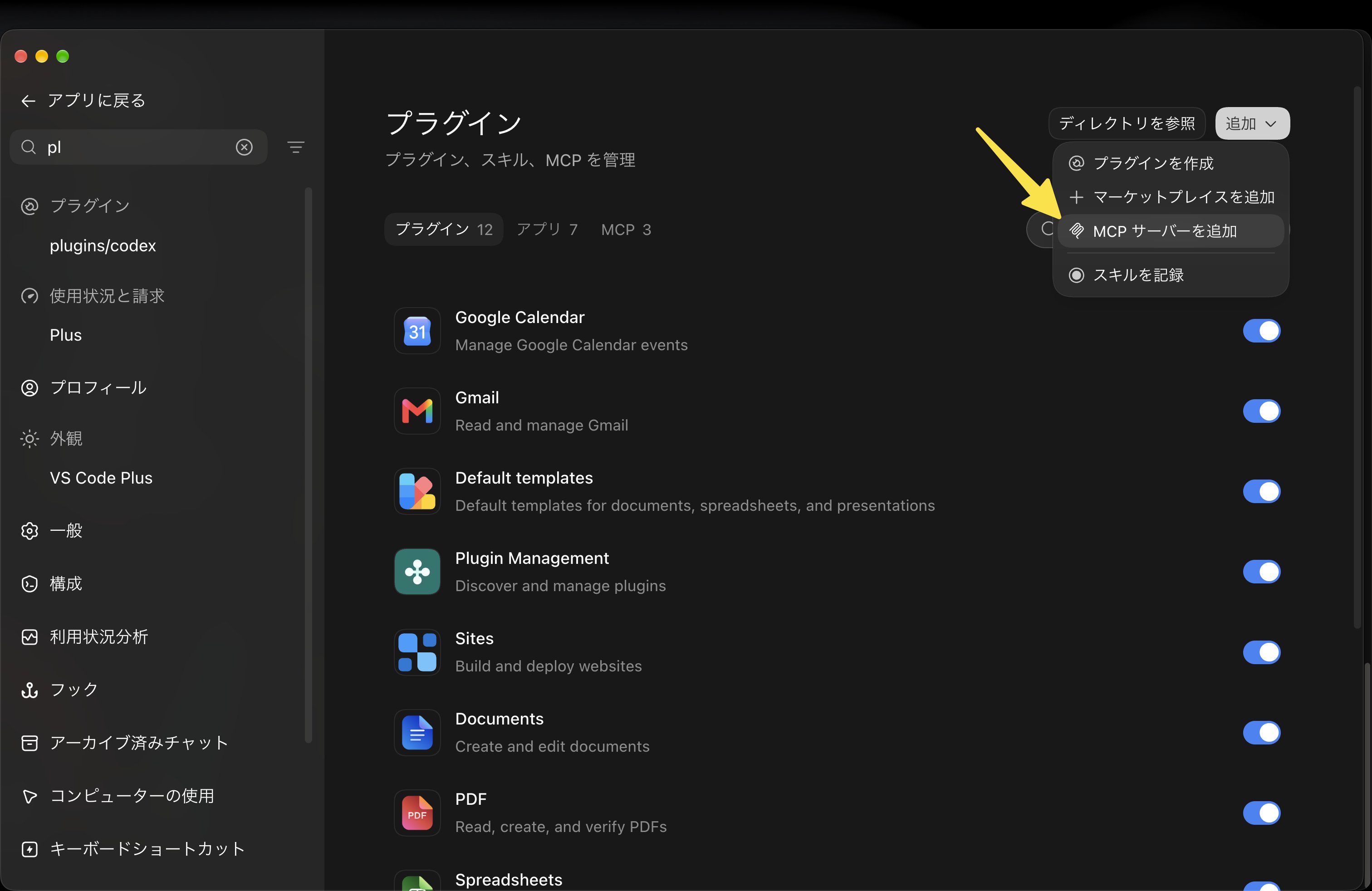Open plugins/codex search result
The height and width of the screenshot is (891, 1372).
coord(103,245)
